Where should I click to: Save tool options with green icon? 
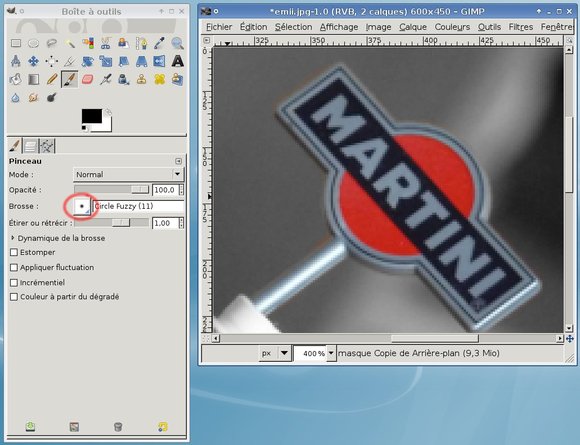[x=30, y=427]
